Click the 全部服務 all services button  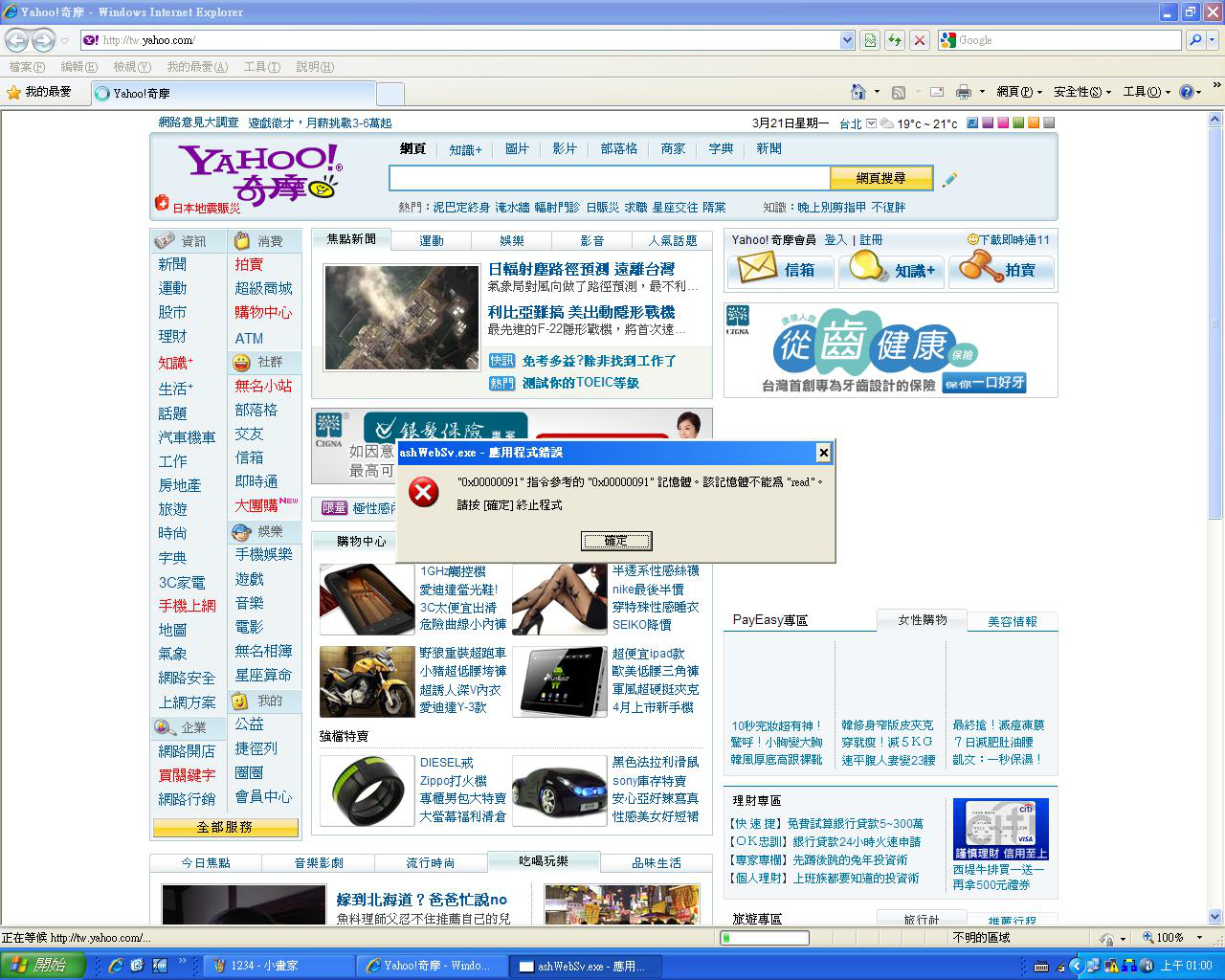(x=225, y=827)
